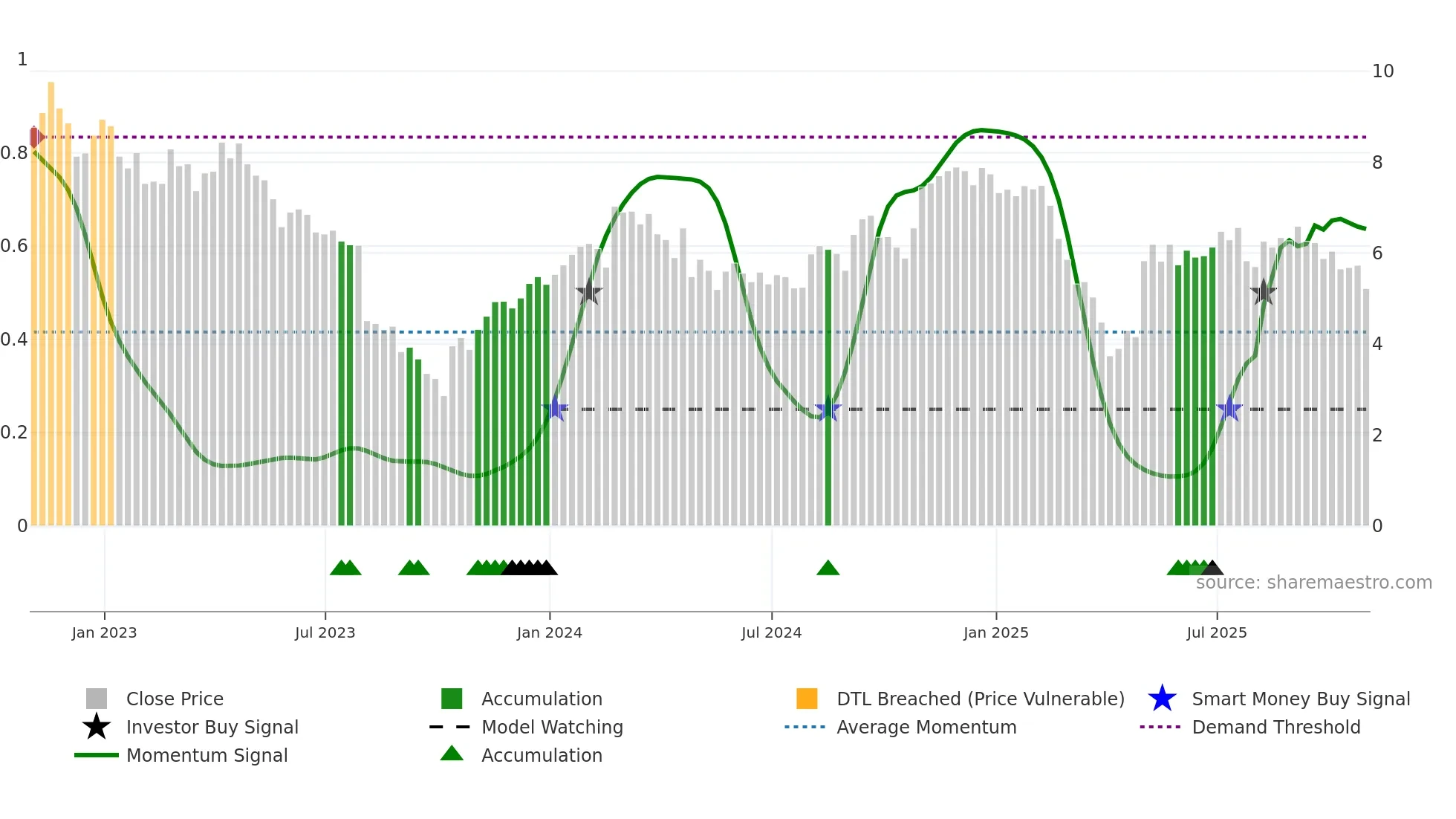
Task: Click the green accumulation triangle near Aug 2024
Action: pos(828,569)
